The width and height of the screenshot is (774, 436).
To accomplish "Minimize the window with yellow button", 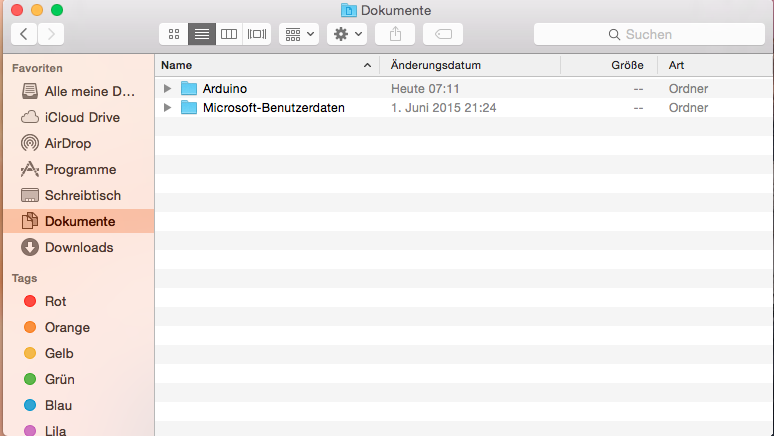I will tap(37, 10).
